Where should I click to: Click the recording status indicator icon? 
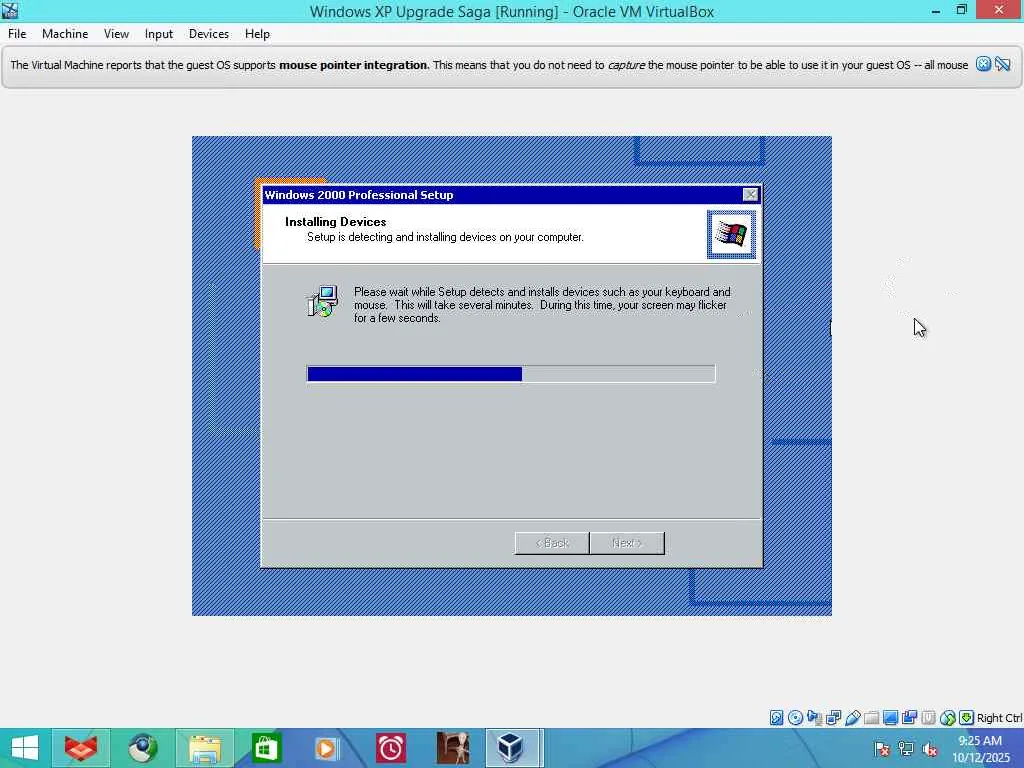[x=909, y=718]
